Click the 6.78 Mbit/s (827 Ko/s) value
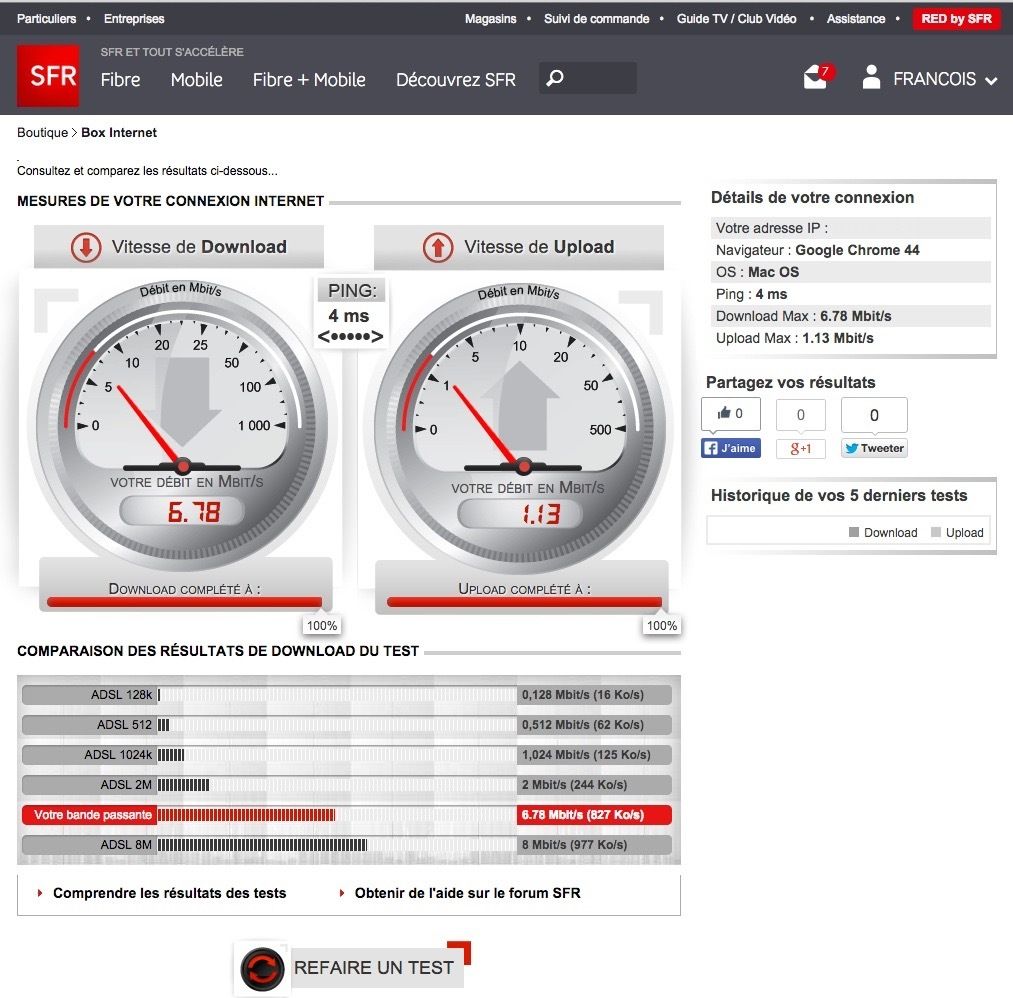 click(x=583, y=815)
